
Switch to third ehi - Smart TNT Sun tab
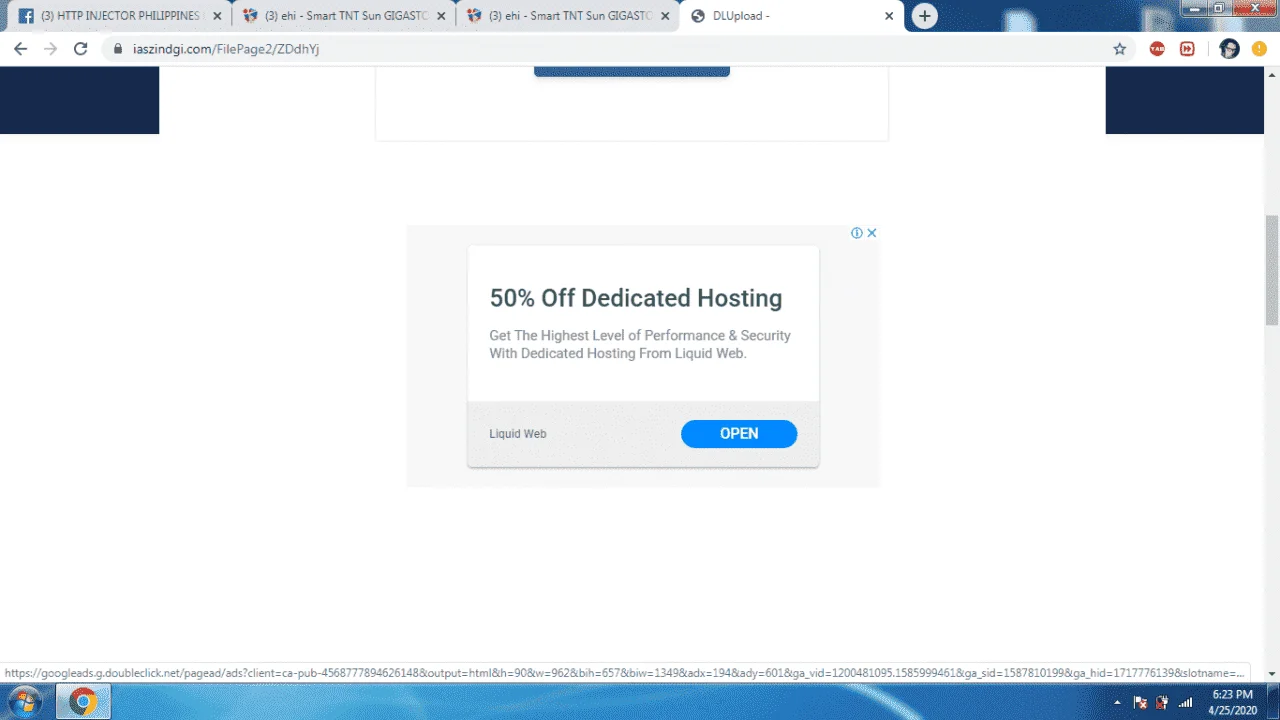[x=567, y=16]
